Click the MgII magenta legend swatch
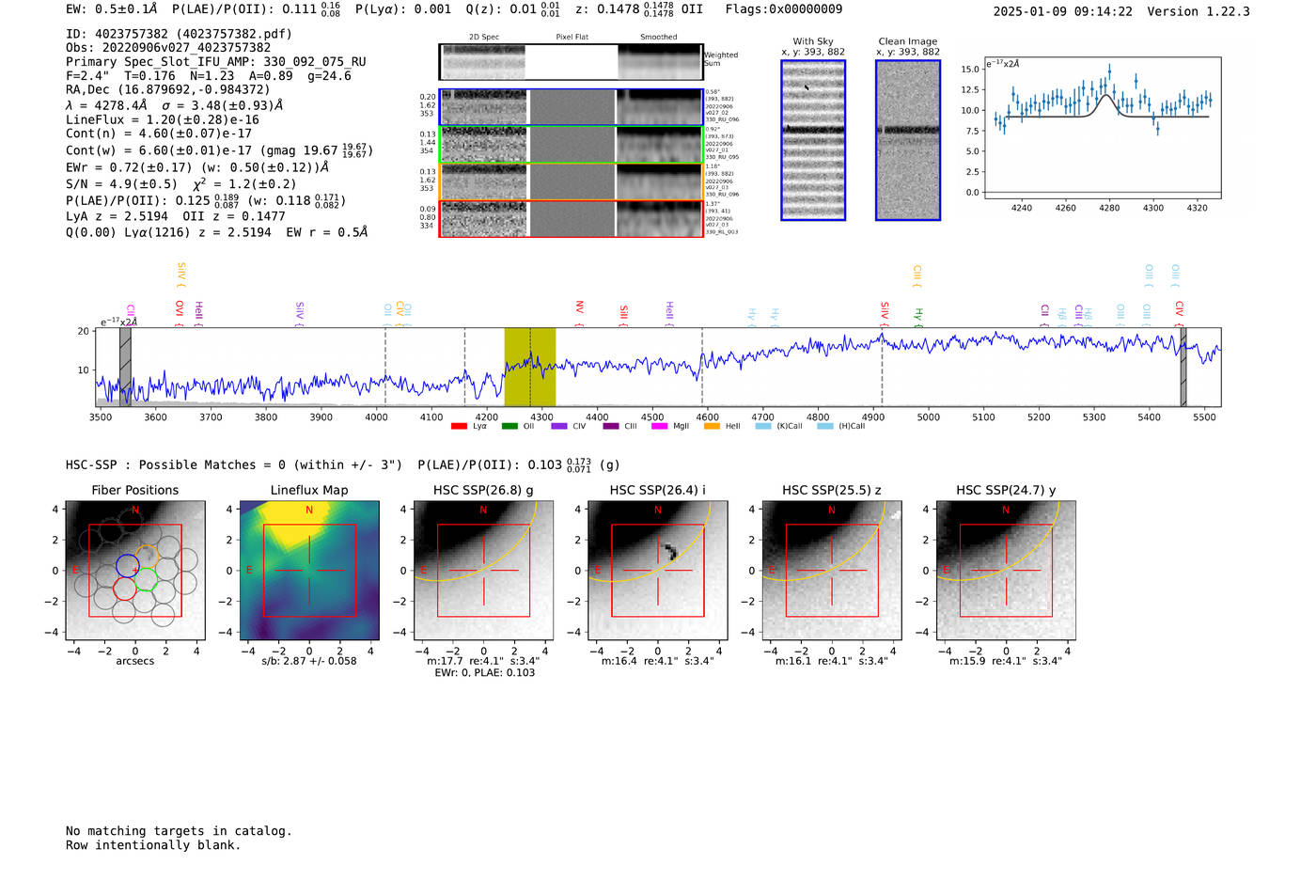1316x896 pixels. point(659,426)
